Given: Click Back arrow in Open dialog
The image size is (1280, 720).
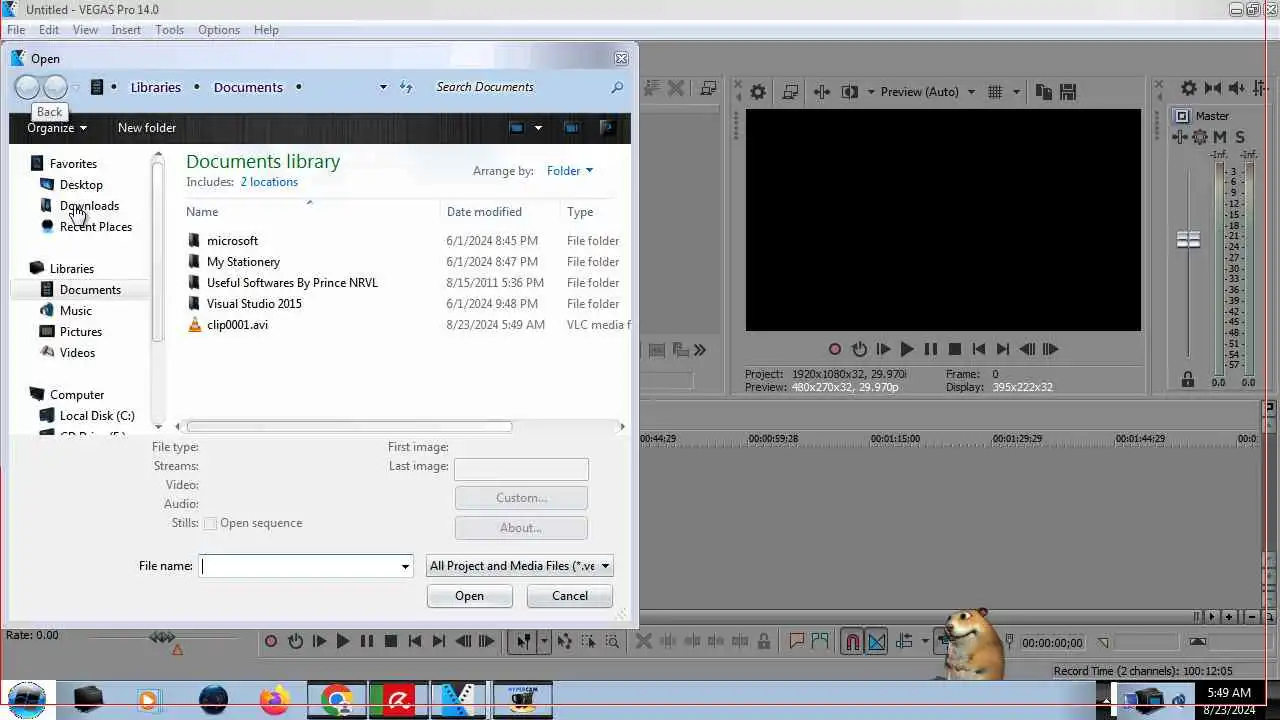Looking at the screenshot, I should point(27,87).
